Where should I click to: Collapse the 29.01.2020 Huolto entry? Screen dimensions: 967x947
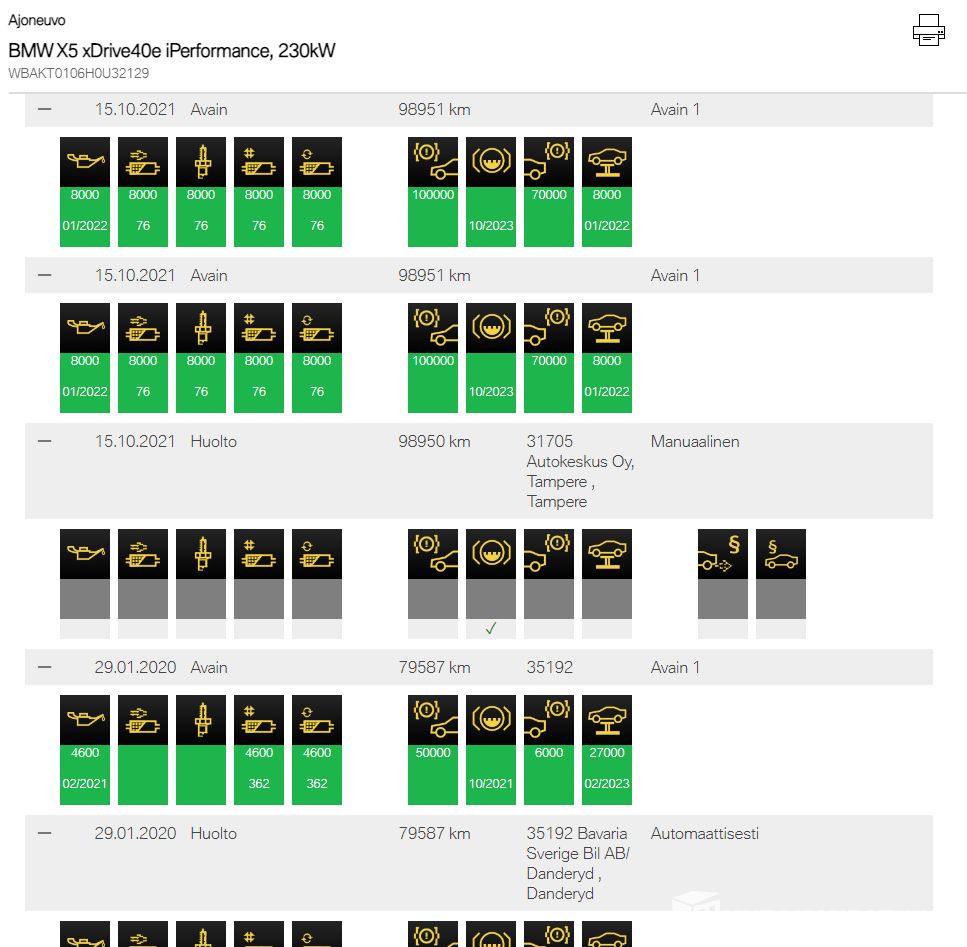[x=44, y=833]
